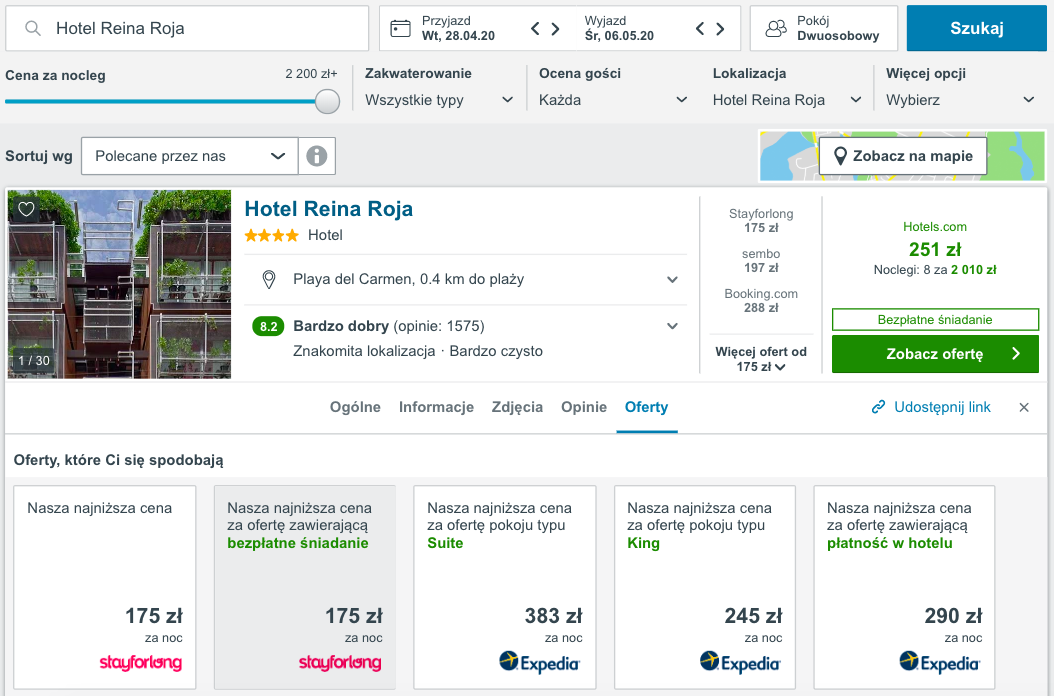
Task: Click the info icon next to sort dropdown
Action: (x=317, y=156)
